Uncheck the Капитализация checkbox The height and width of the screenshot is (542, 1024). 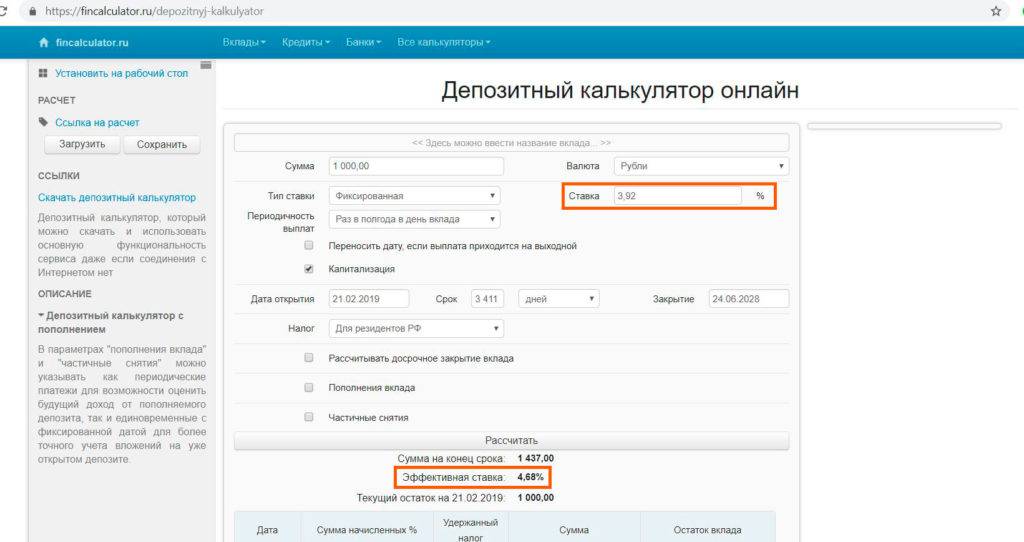tap(308, 269)
